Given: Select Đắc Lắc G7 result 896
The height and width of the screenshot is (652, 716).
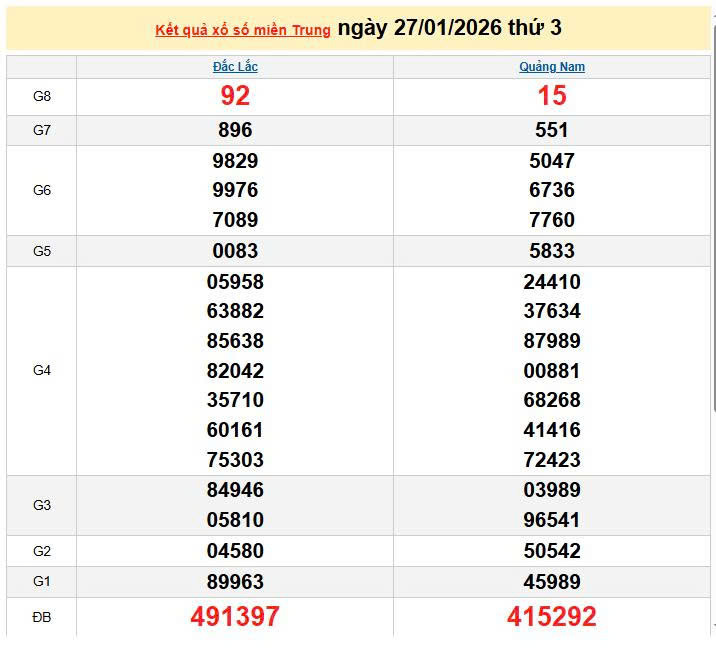Looking at the screenshot, I should pos(235,130).
